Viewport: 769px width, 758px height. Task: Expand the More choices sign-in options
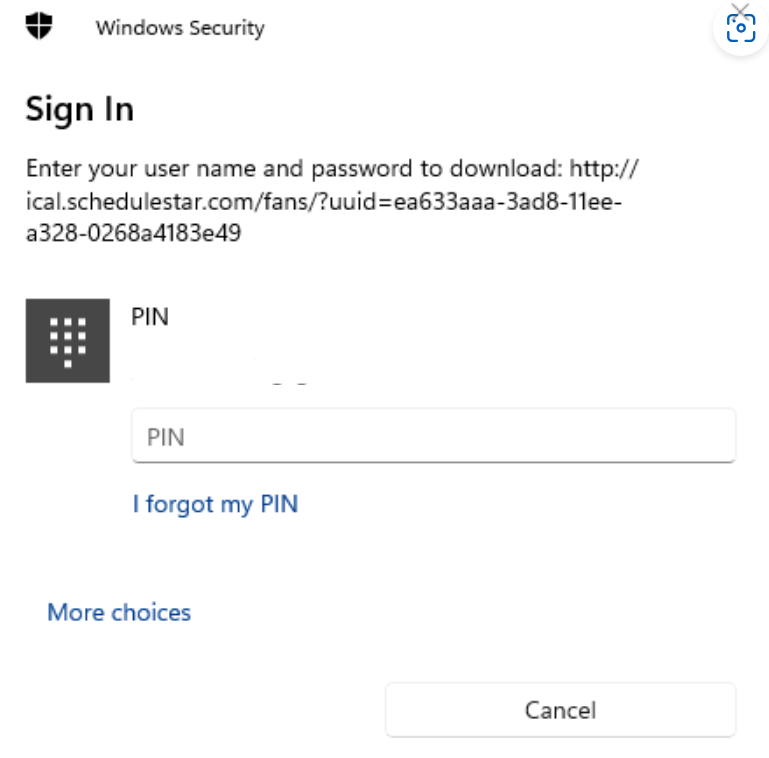[x=119, y=612]
